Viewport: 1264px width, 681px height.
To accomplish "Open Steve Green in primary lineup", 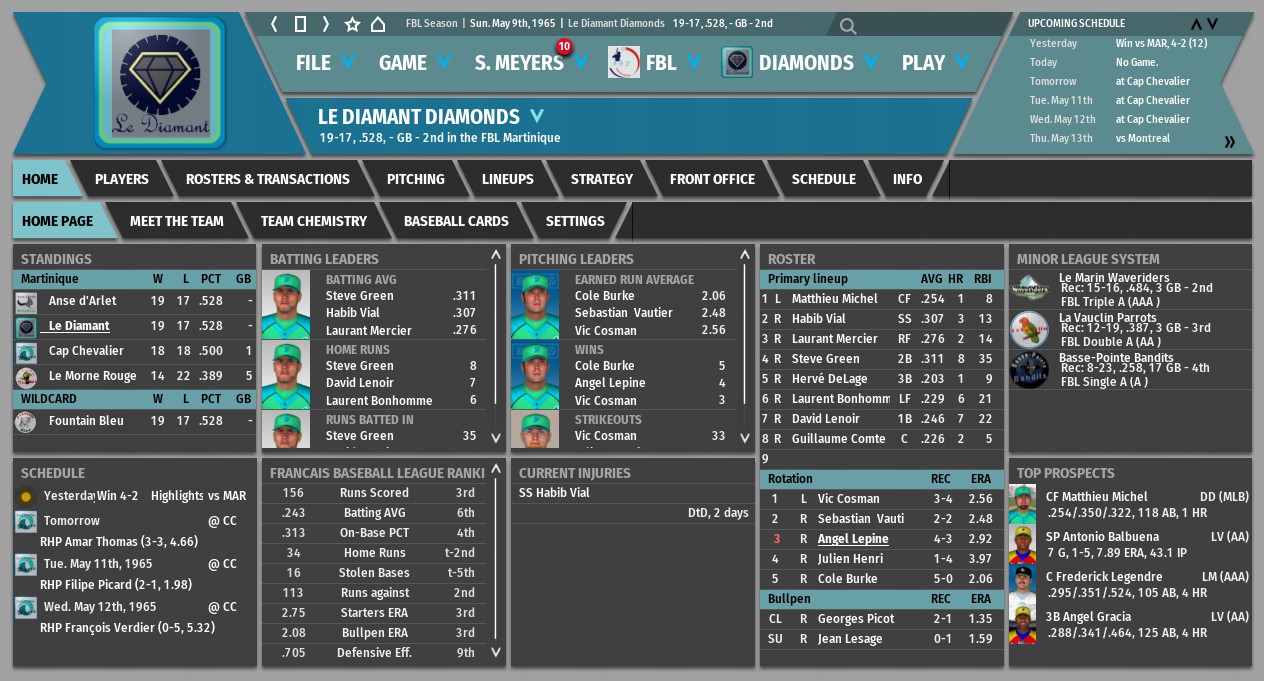I will pyautogui.click(x=825, y=359).
